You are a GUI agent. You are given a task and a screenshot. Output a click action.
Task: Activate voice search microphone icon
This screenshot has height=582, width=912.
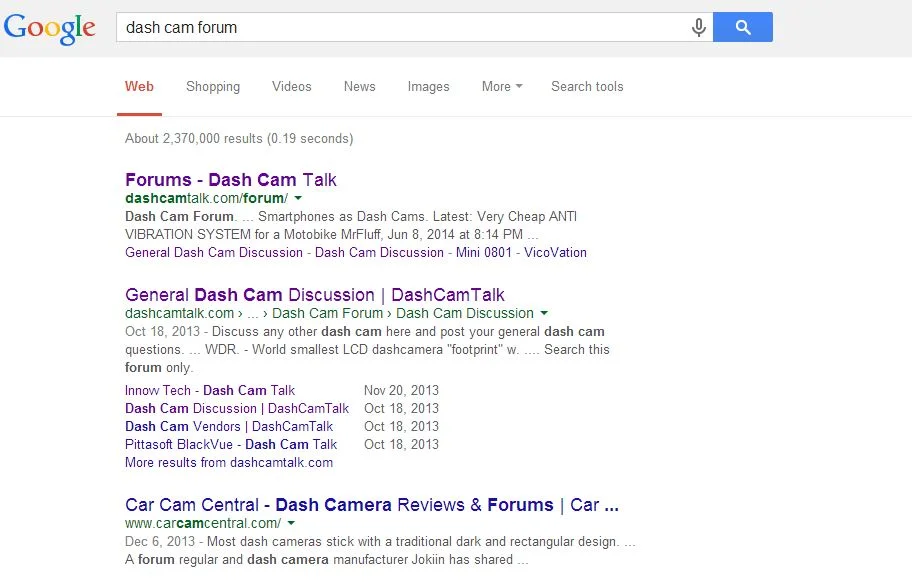[x=699, y=27]
